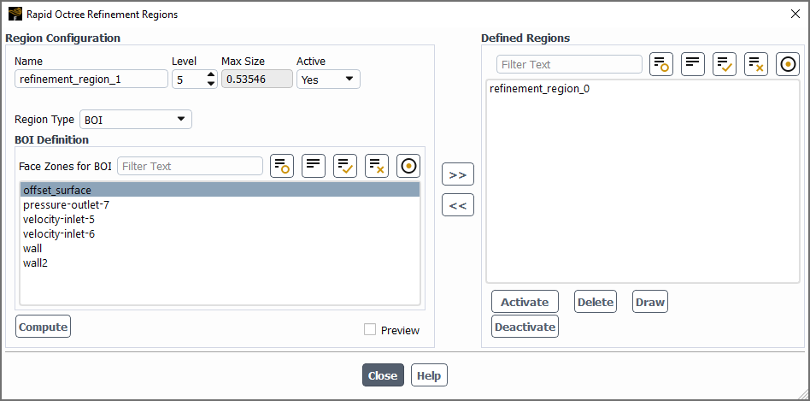Click the list view icon for BOI face zones
Viewport: 810px width, 401px height.
313,166
